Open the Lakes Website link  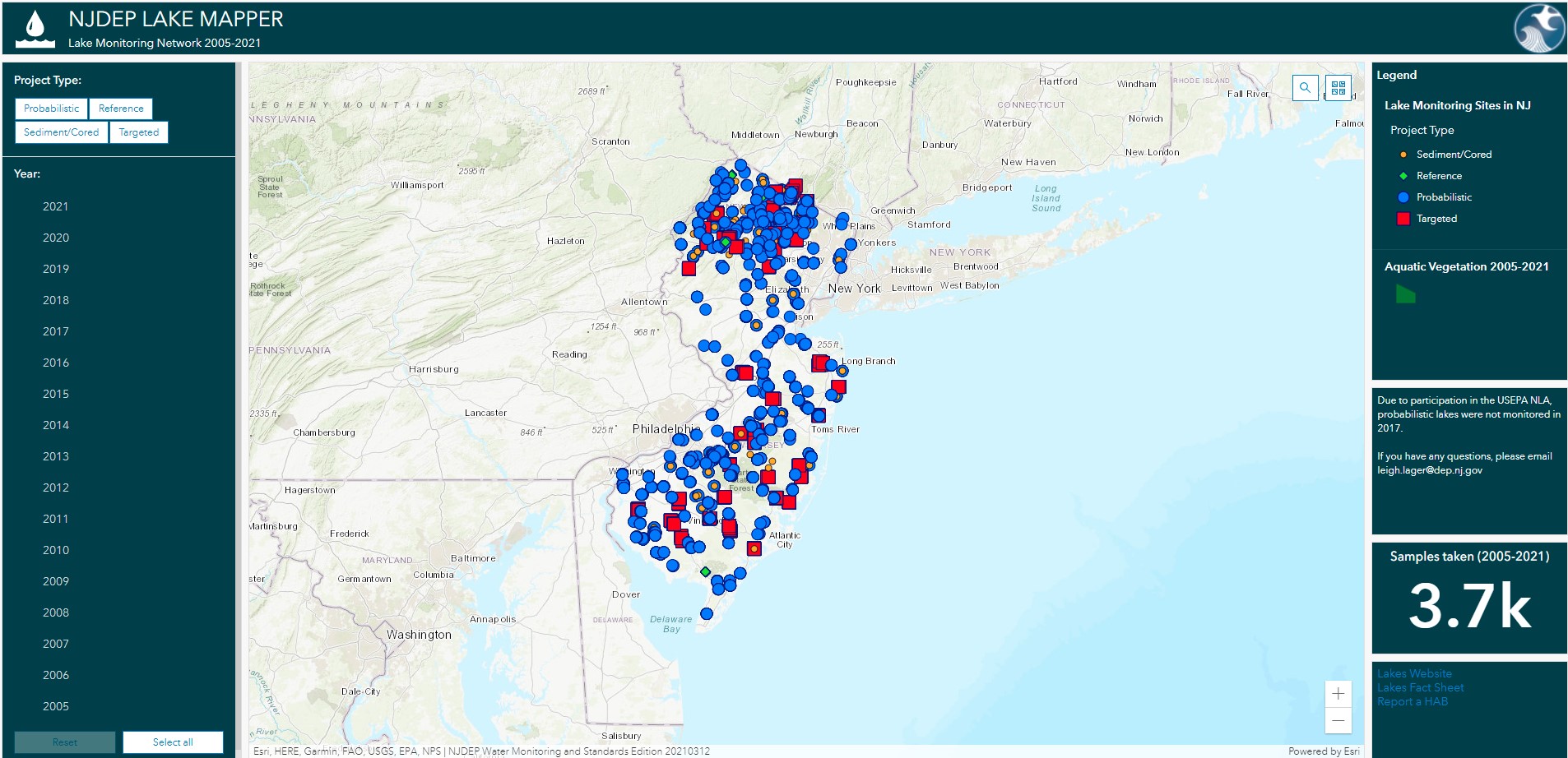click(1414, 673)
